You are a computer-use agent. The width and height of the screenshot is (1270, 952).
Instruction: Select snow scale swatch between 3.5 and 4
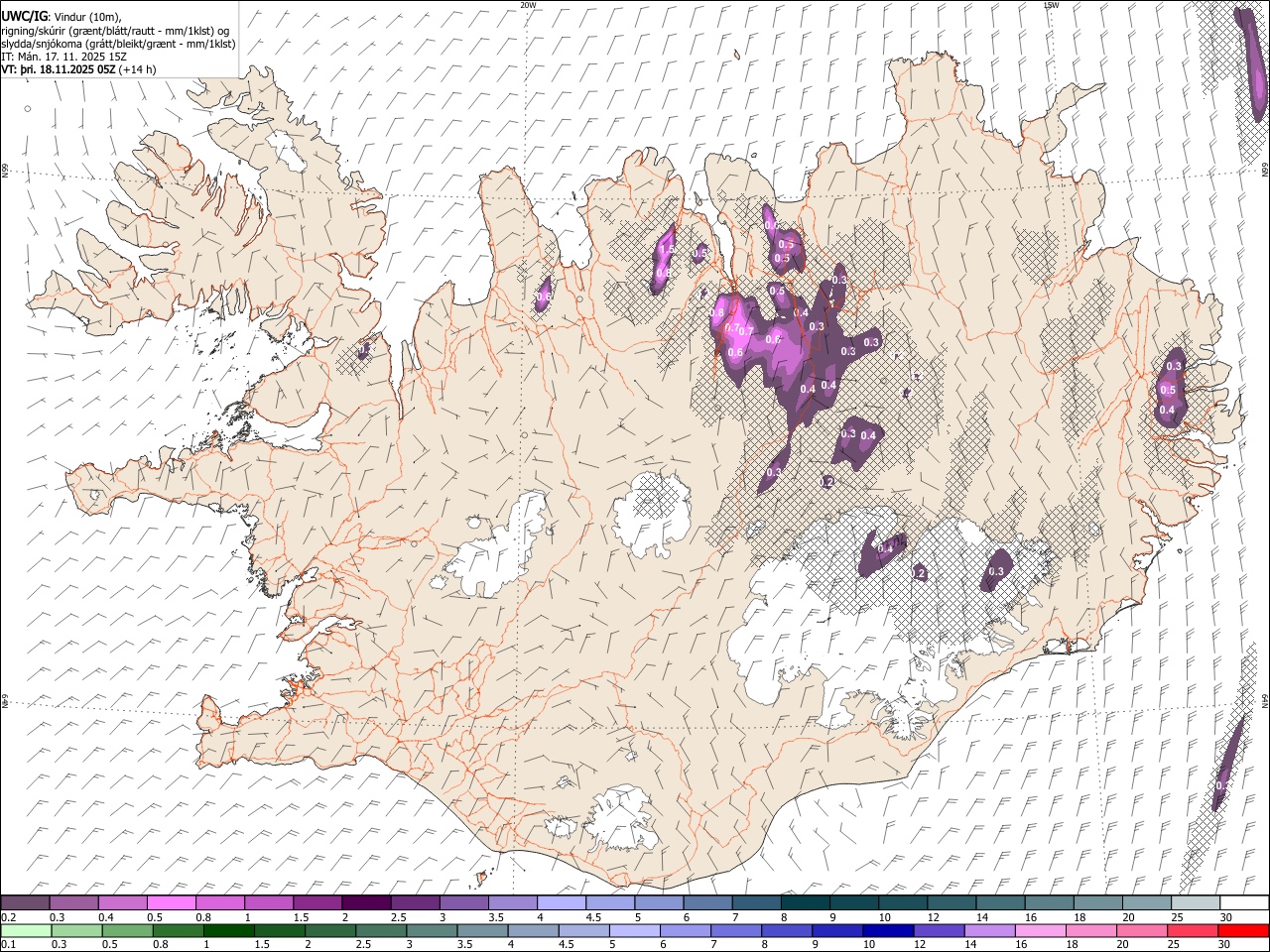tap(513, 902)
